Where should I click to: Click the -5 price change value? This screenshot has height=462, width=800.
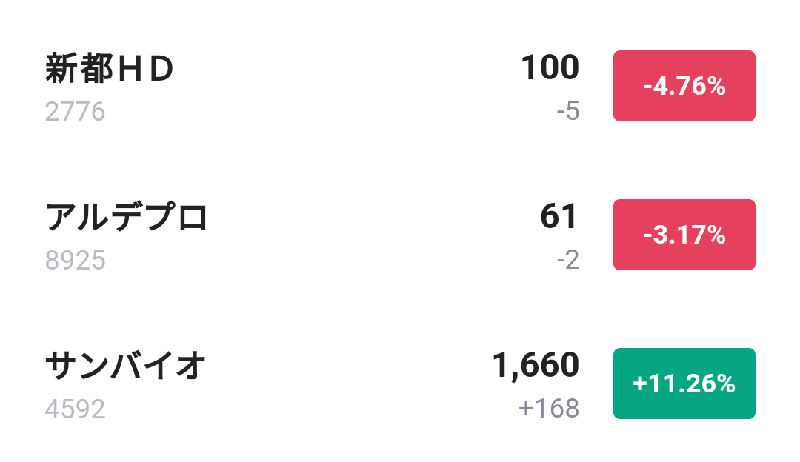[x=568, y=111]
